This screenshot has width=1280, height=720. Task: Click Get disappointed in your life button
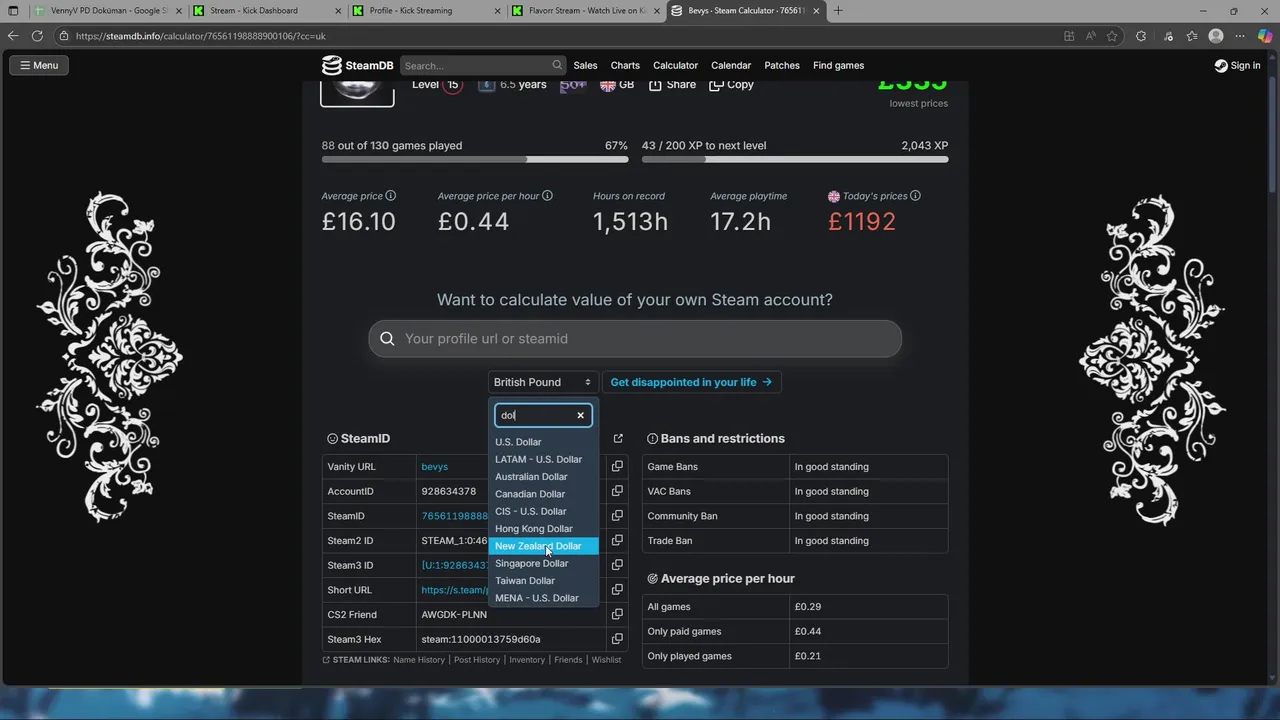click(691, 382)
